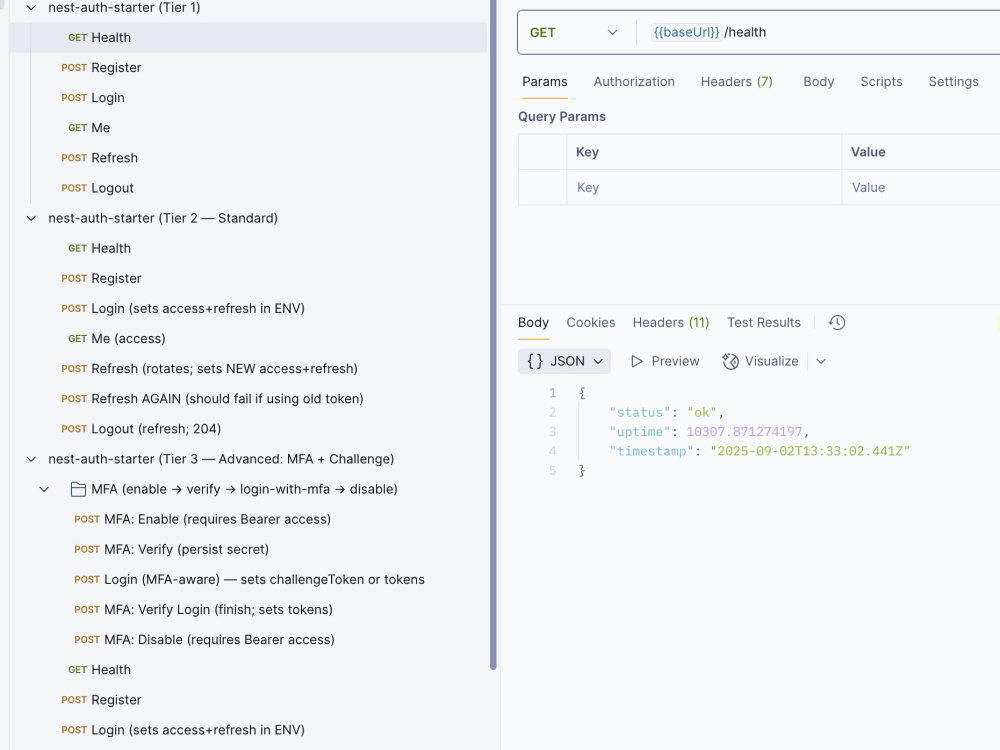Click the Preview button

665,362
